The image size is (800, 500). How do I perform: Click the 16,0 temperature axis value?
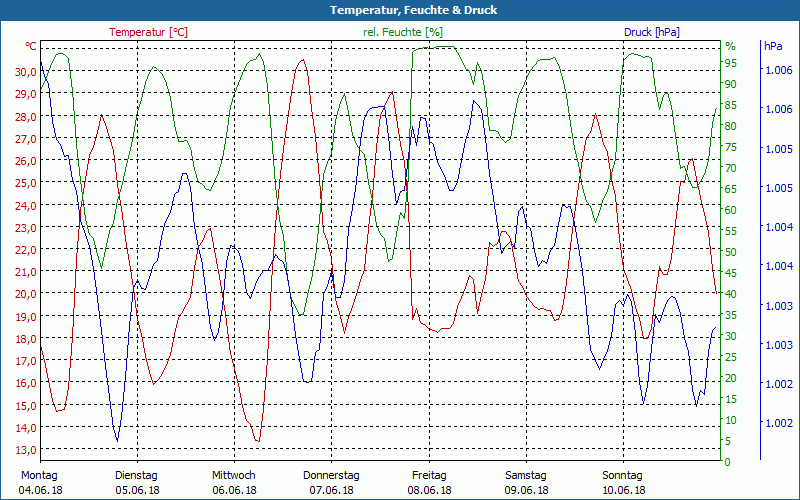click(26, 383)
